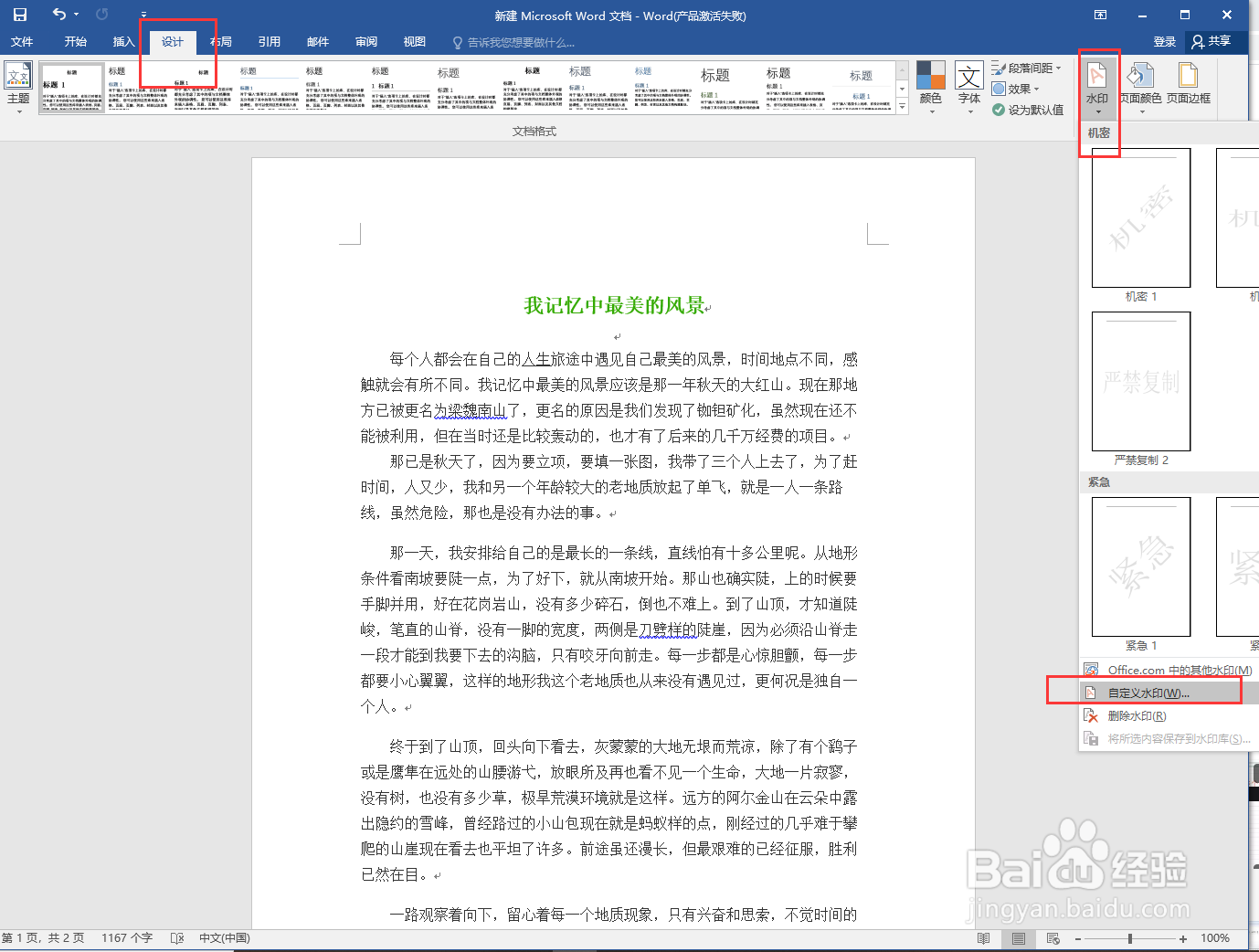Open the Colors (颜色) dropdown
The image size is (1259, 952).
click(x=931, y=87)
